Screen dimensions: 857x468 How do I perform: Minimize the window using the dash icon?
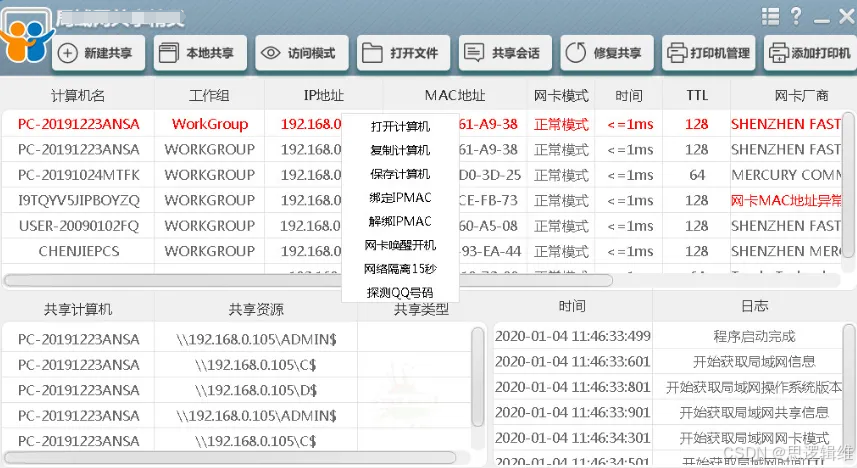pyautogui.click(x=821, y=21)
